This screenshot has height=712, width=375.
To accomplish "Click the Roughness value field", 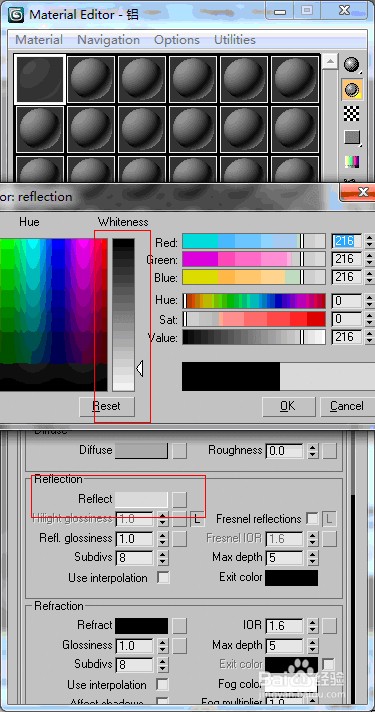I will [285, 451].
